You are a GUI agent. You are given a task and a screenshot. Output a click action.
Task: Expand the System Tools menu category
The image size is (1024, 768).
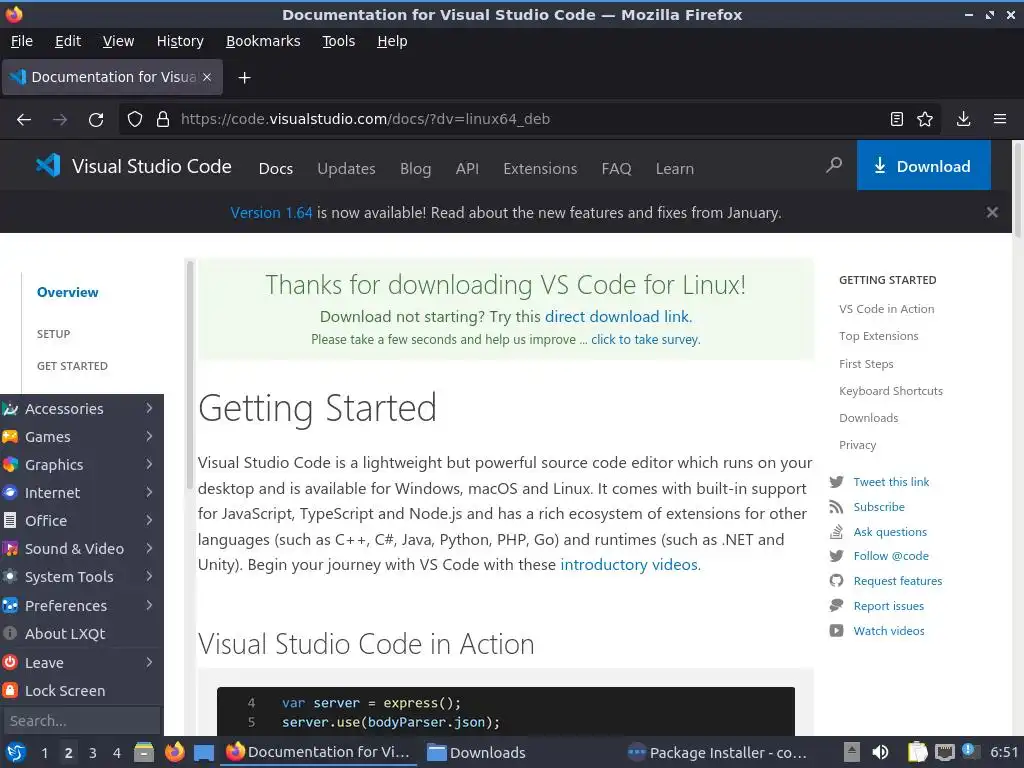click(x=82, y=577)
